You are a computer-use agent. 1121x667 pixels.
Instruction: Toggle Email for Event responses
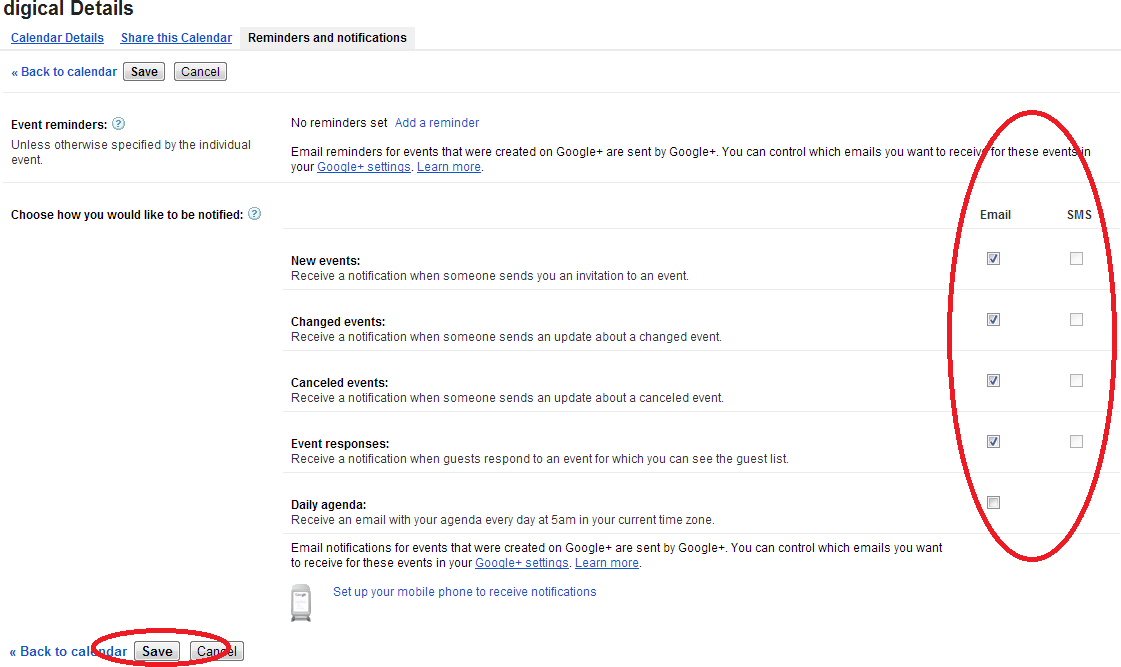pyautogui.click(x=993, y=442)
